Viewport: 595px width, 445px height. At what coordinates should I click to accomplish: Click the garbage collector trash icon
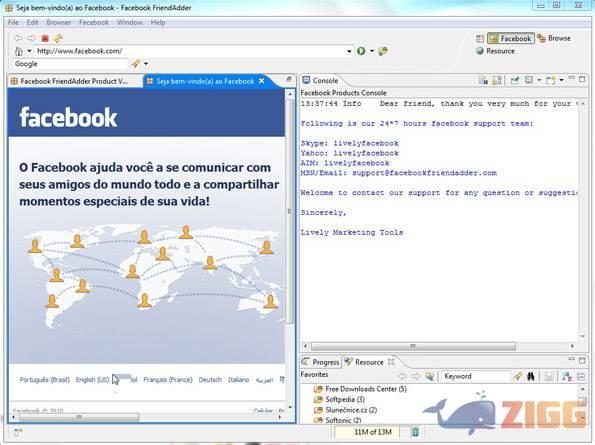point(416,432)
